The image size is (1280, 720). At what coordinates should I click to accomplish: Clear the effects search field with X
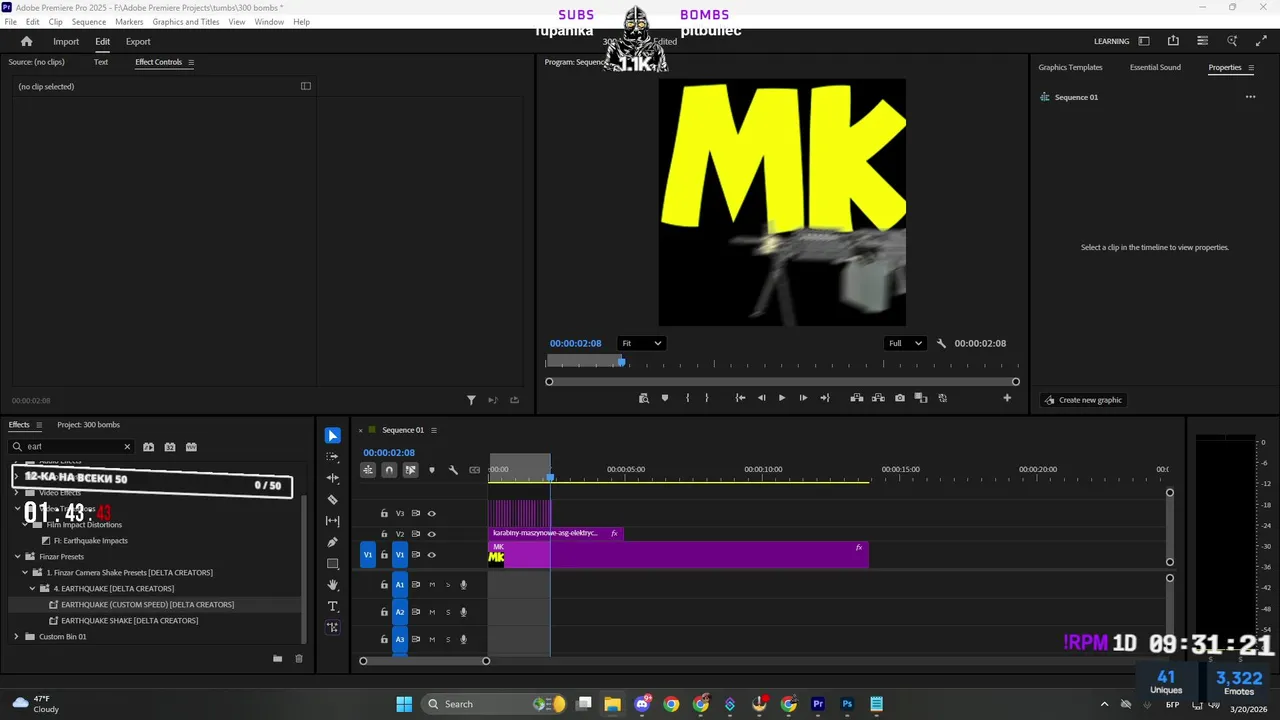127,447
